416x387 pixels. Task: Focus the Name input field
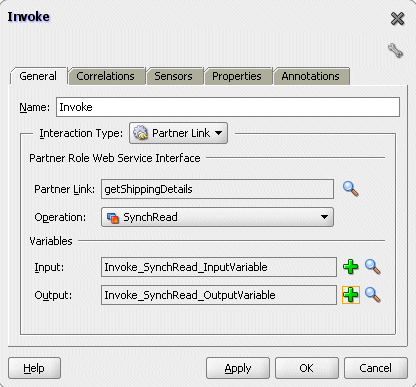[x=228, y=107]
